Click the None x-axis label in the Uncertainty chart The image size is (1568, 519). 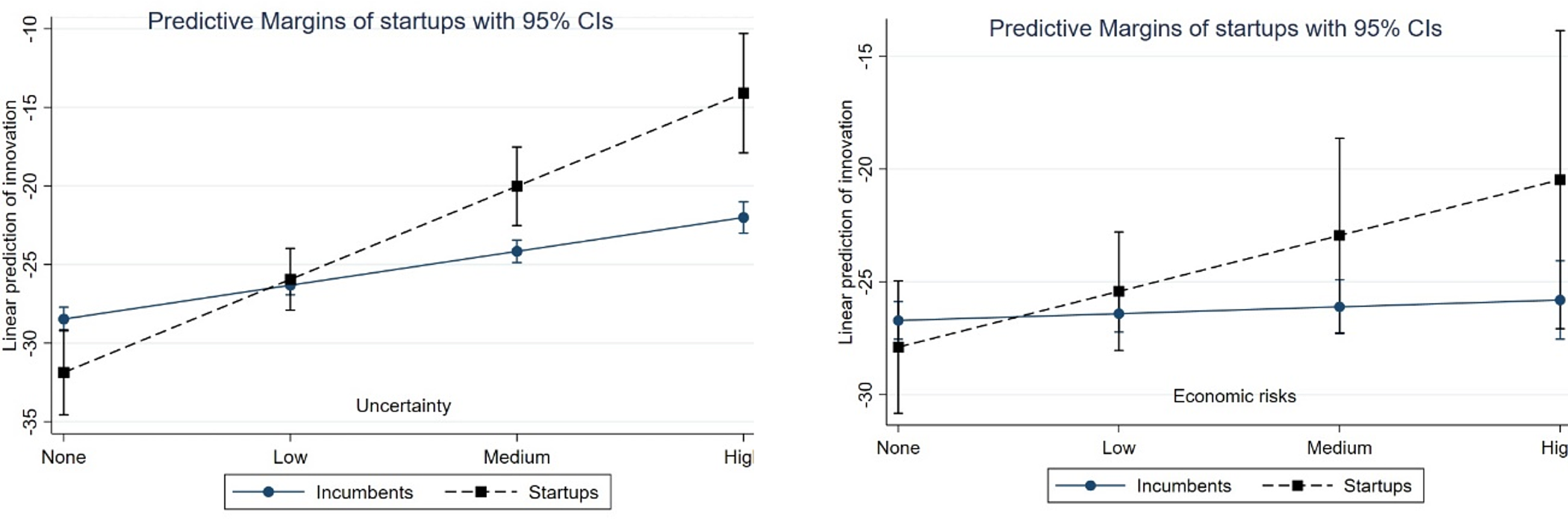point(63,457)
